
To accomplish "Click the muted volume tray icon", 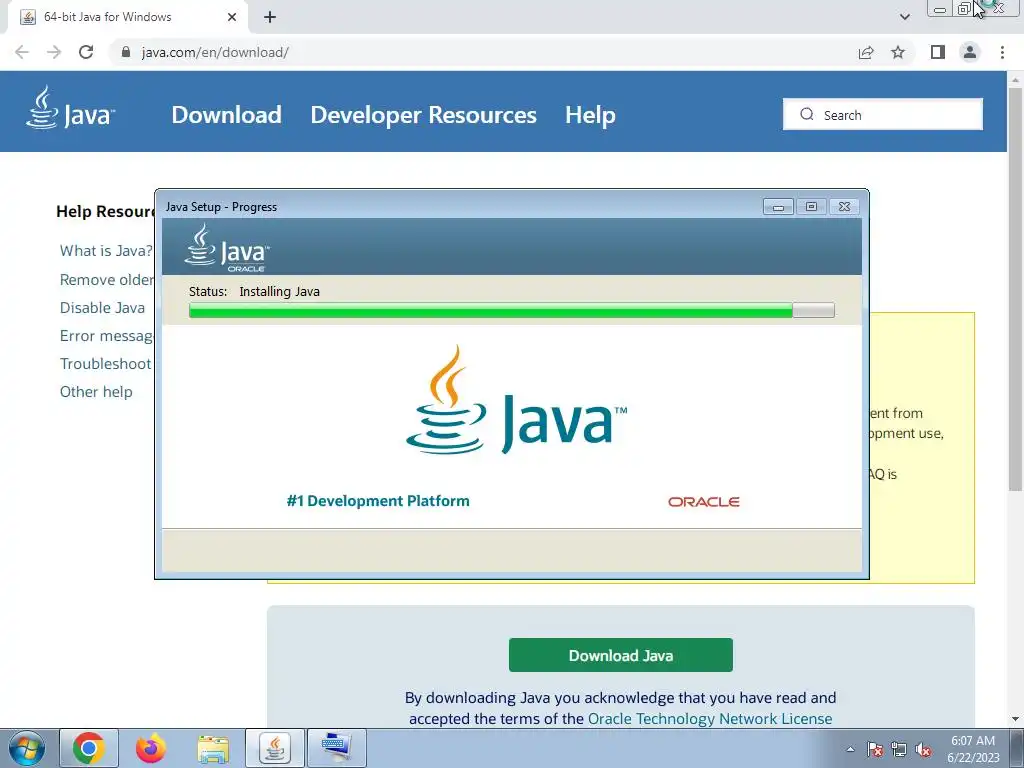I will pyautogui.click(x=923, y=749).
